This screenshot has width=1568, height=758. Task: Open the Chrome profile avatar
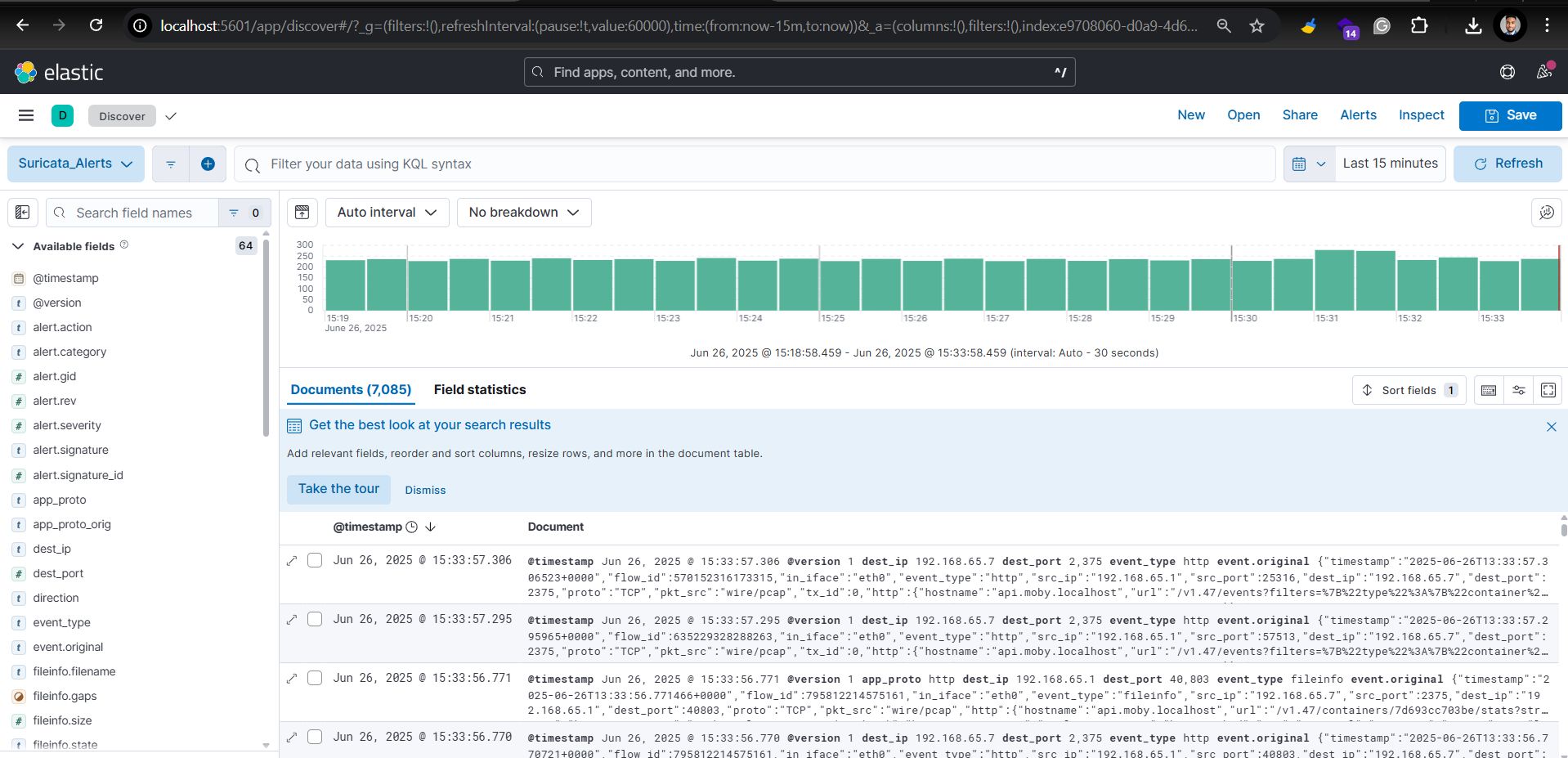pyautogui.click(x=1509, y=26)
